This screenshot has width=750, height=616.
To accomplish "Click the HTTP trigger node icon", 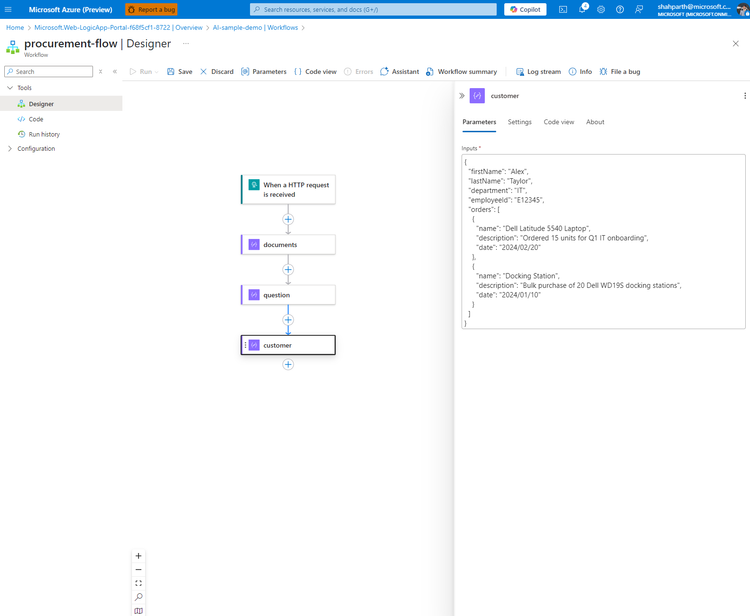I will tap(254, 185).
